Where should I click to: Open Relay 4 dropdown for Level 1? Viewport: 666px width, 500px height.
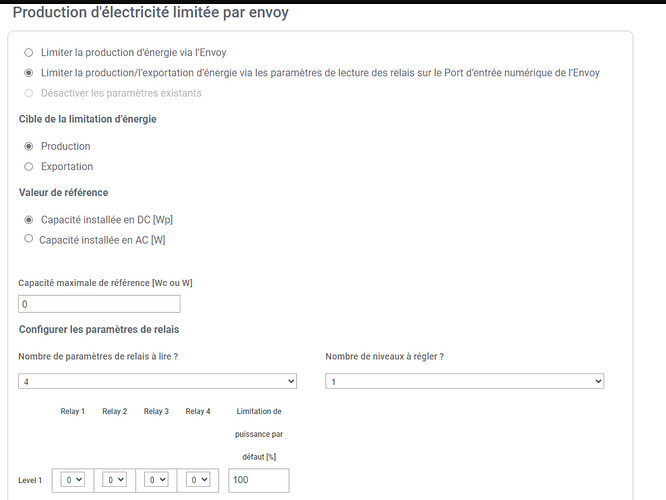tap(198, 480)
